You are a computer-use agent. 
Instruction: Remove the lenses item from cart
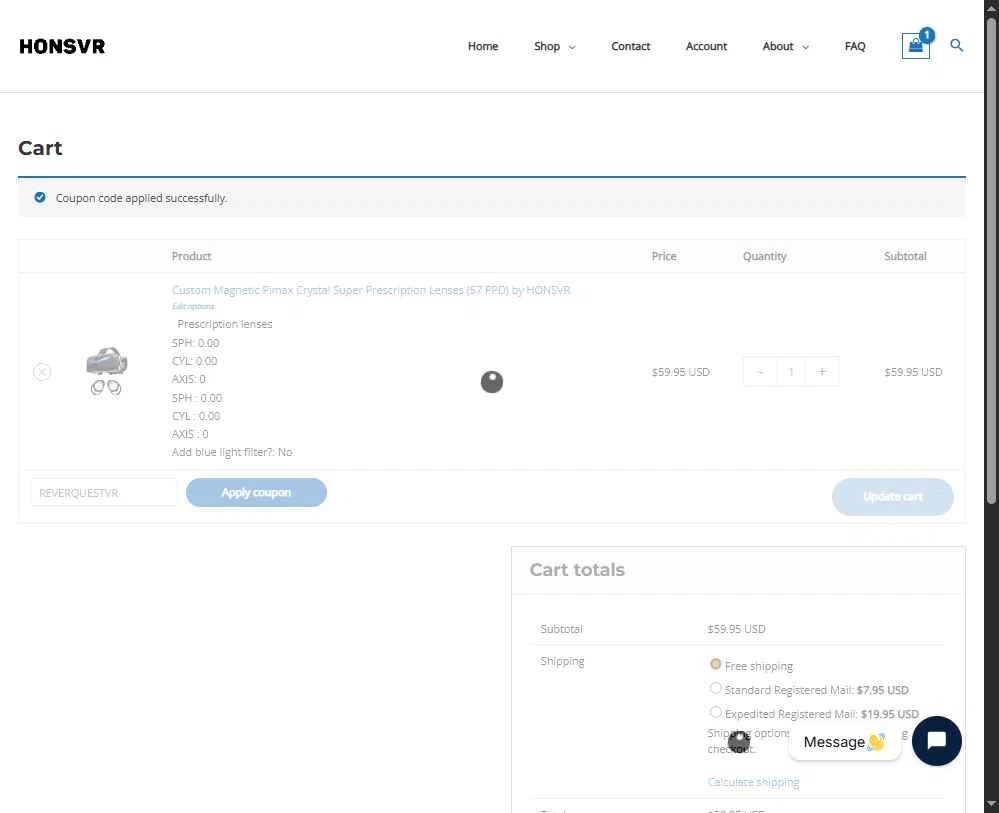[42, 371]
